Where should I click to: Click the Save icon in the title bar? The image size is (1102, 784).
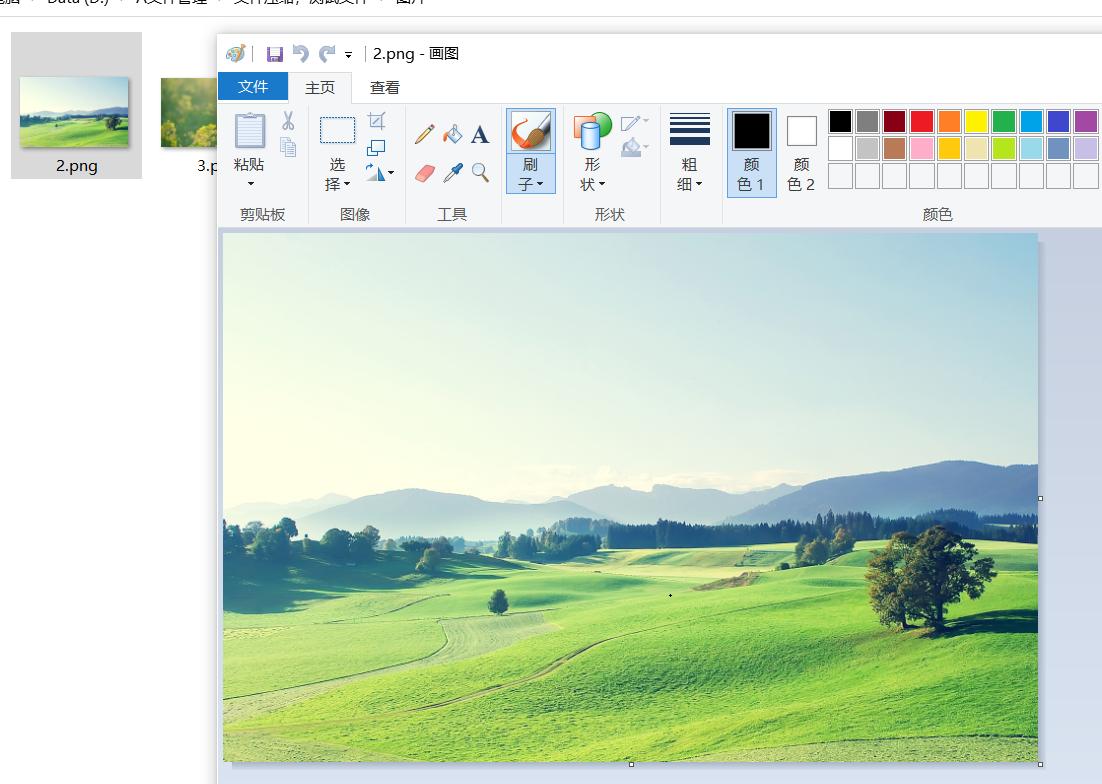pos(274,54)
